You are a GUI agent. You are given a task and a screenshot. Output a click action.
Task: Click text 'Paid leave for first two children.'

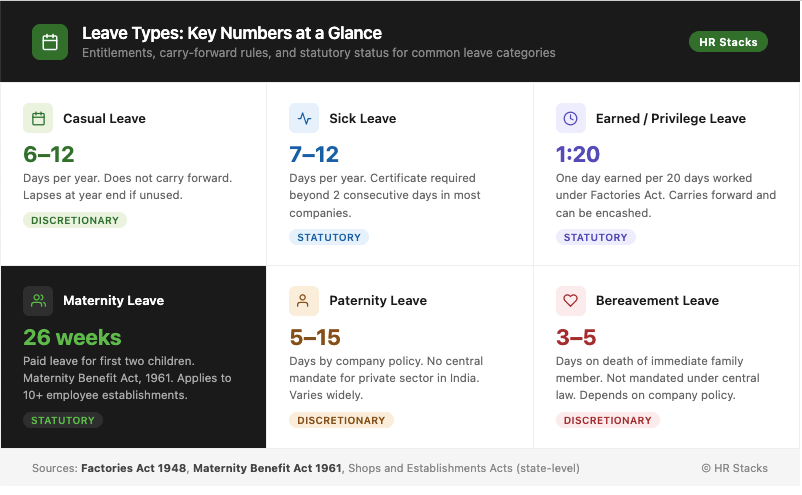[108, 361]
